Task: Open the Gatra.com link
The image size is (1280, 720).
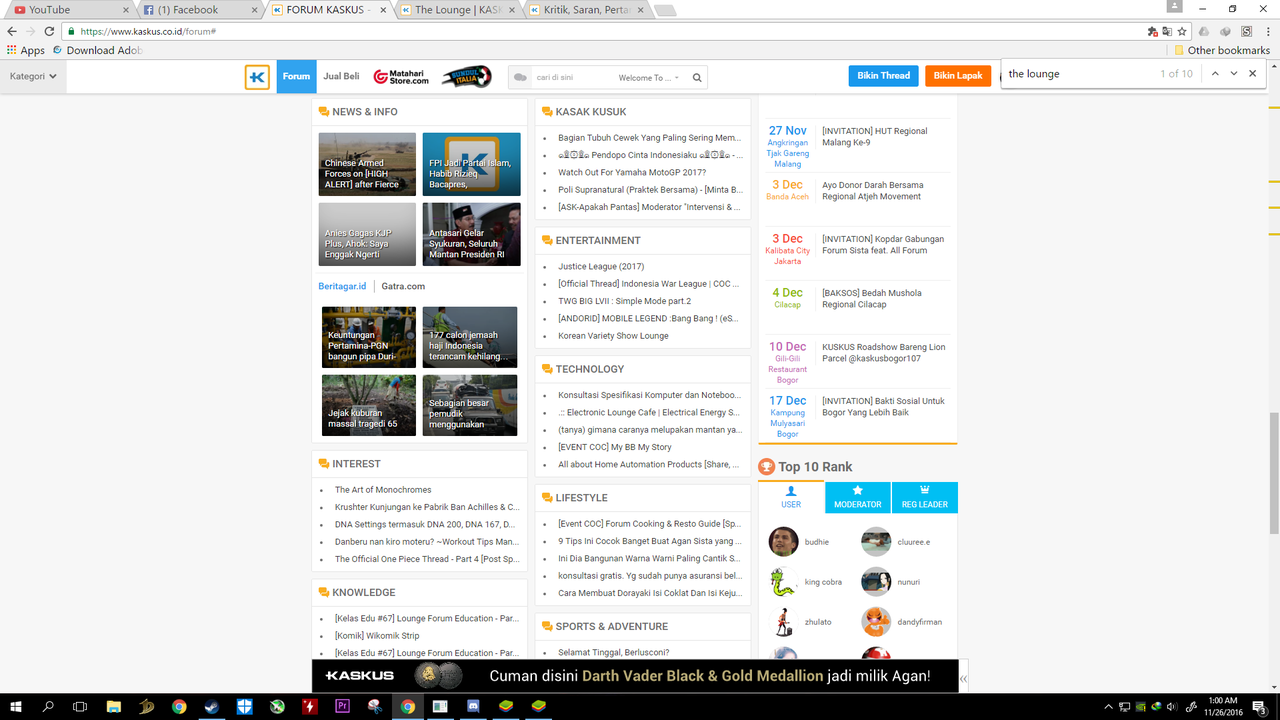Action: (403, 286)
